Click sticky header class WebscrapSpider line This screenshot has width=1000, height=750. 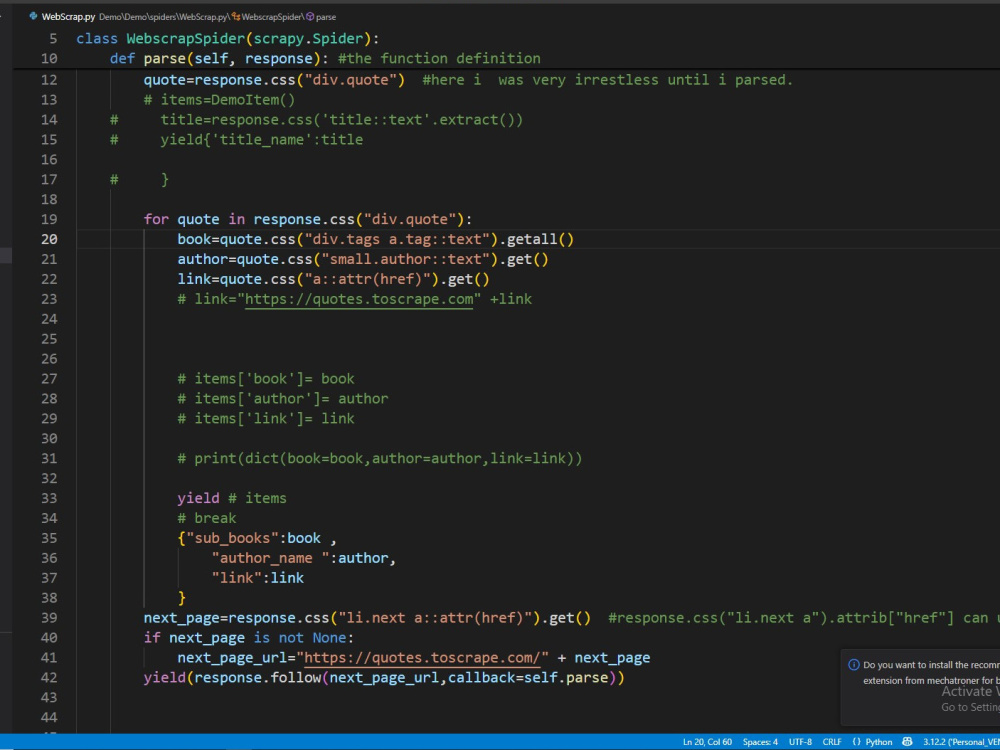(x=228, y=39)
